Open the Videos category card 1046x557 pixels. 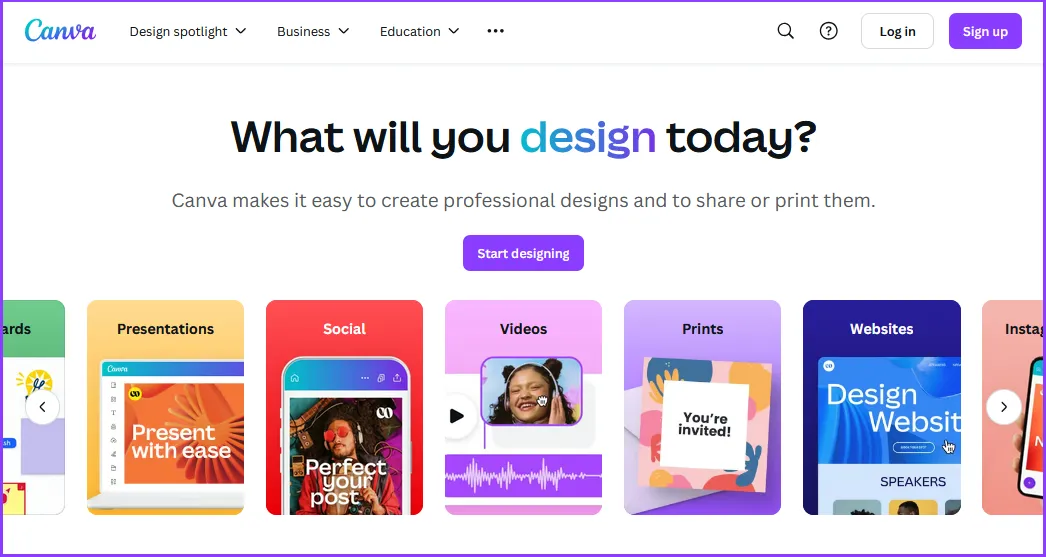pyautogui.click(x=524, y=408)
